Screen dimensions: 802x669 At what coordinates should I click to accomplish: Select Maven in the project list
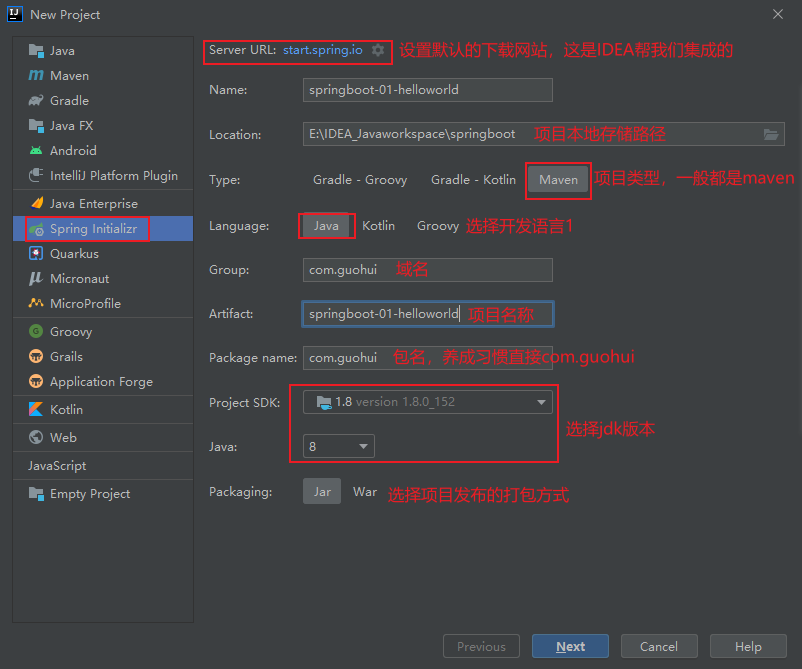[x=103, y=76]
